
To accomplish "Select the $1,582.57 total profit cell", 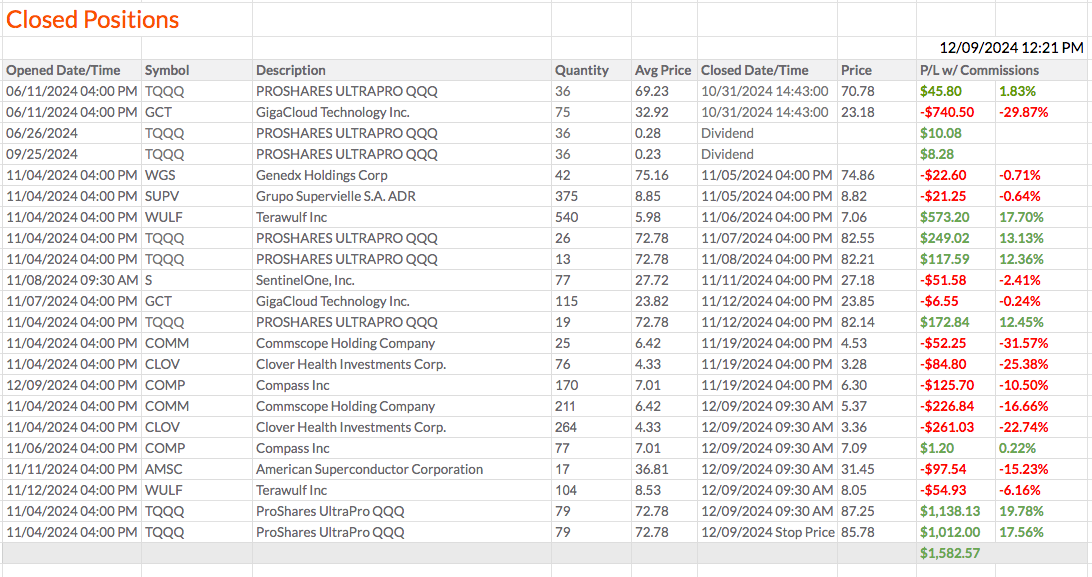I will (x=949, y=553).
